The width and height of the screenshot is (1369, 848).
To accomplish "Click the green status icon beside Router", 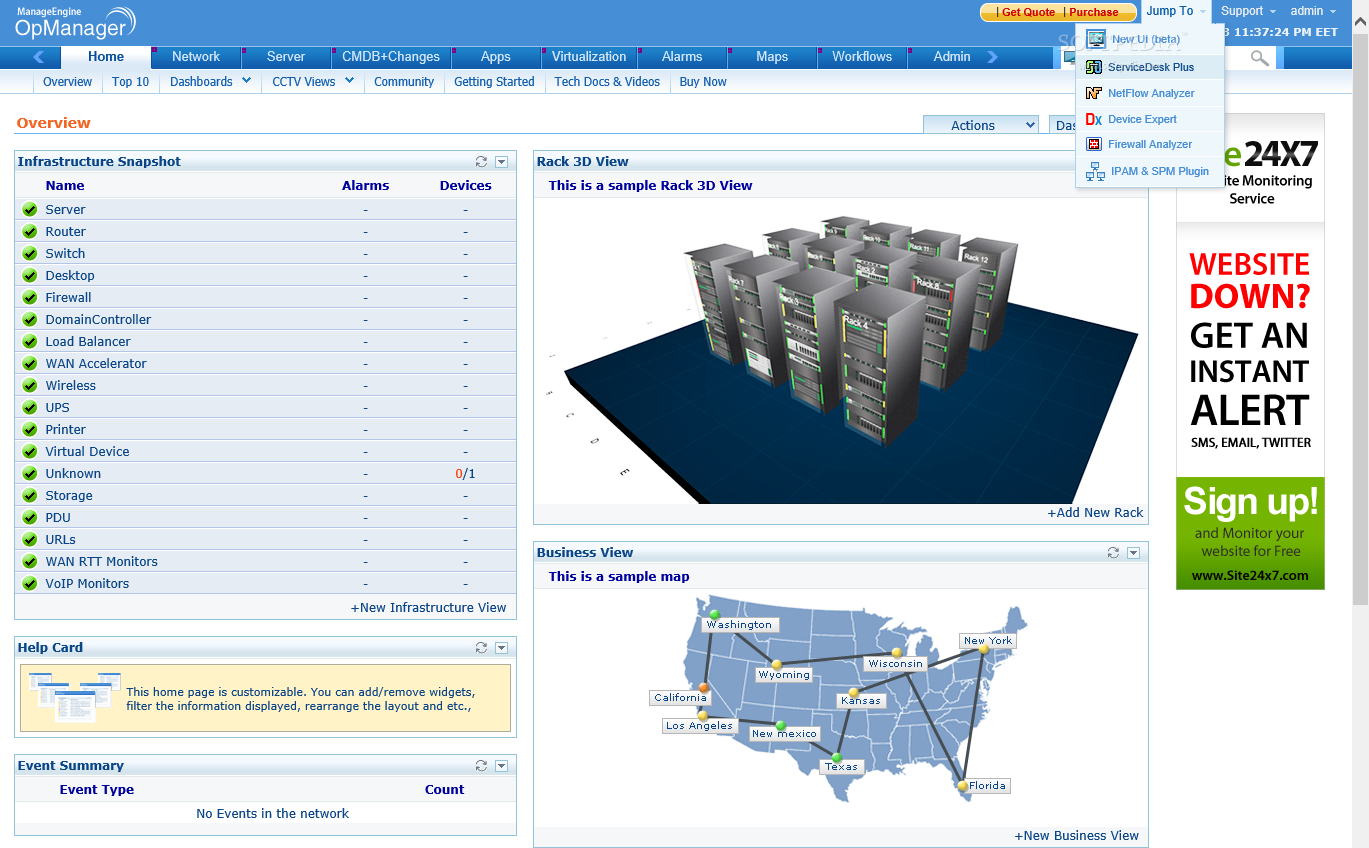I will click(30, 232).
